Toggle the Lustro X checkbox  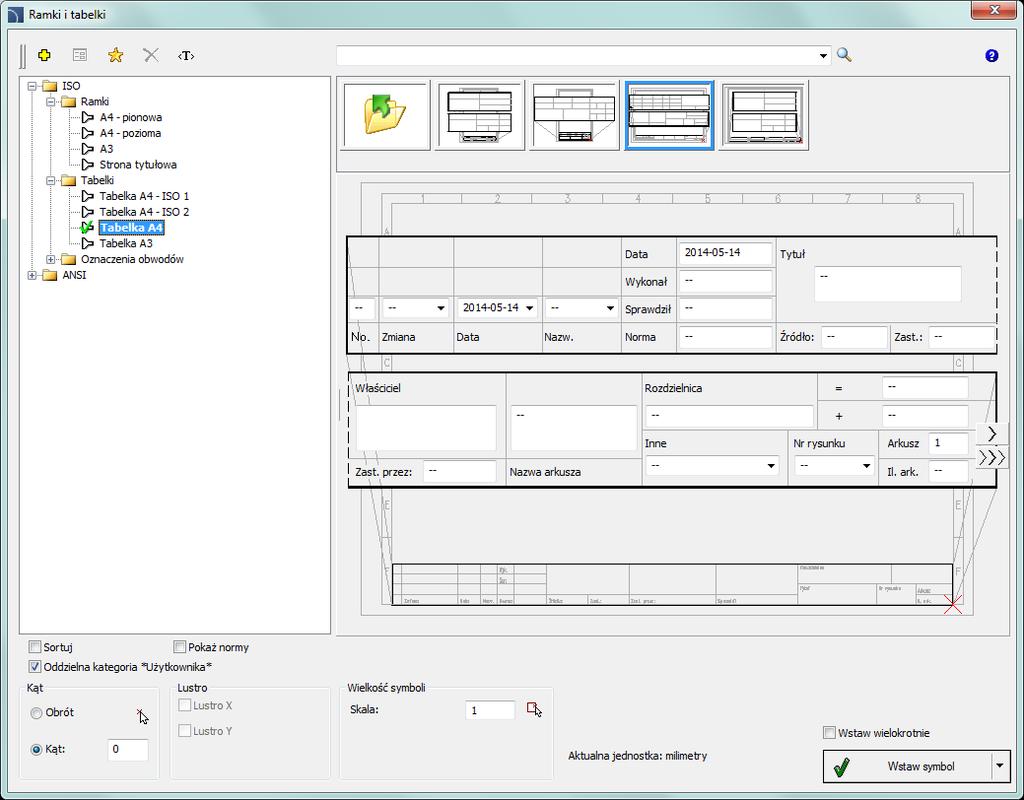(x=185, y=705)
